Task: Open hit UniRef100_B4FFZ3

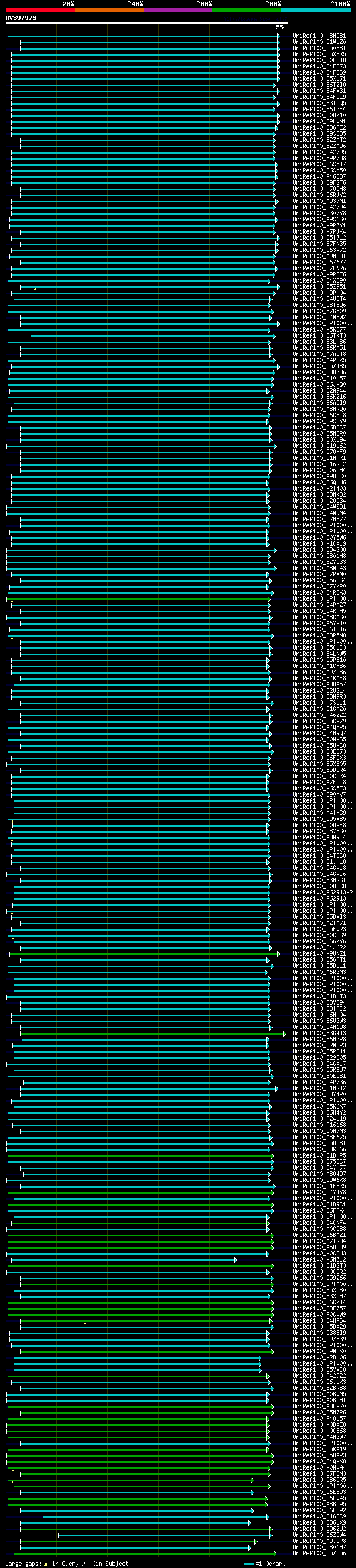Action: pyautogui.click(x=319, y=66)
